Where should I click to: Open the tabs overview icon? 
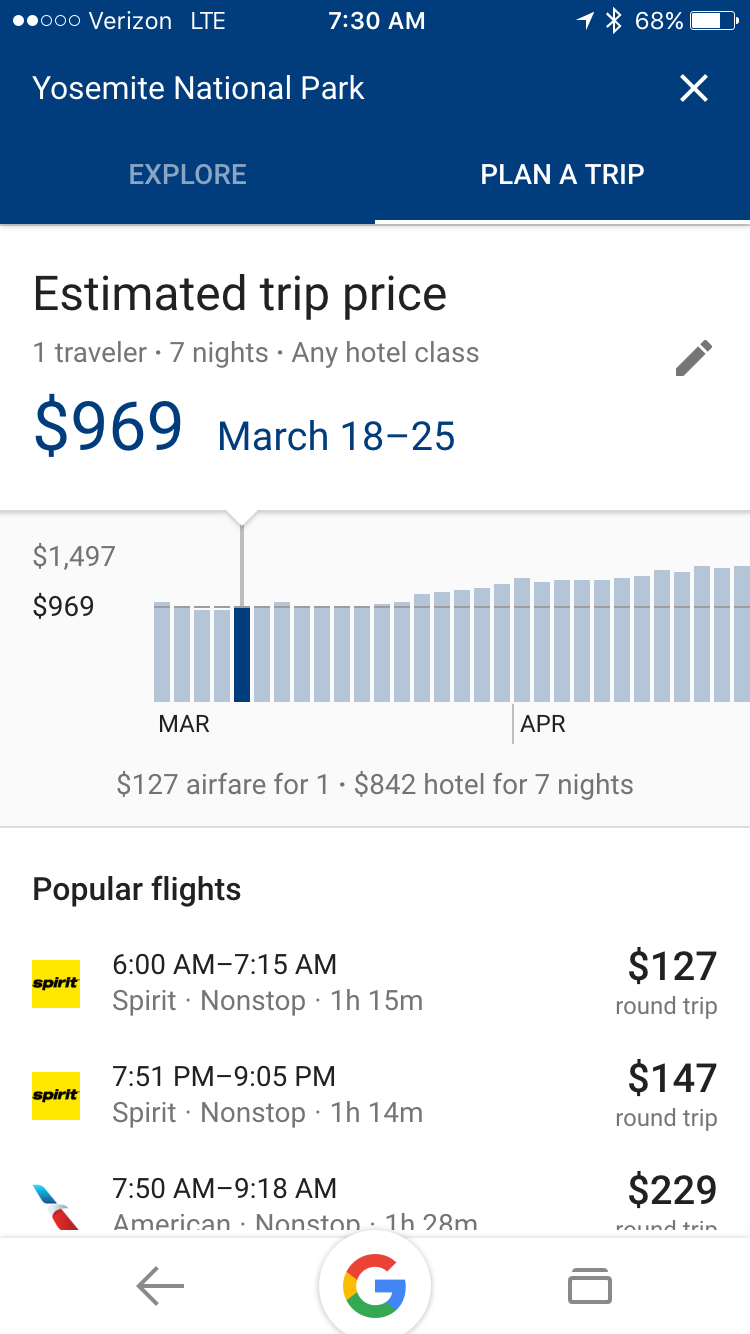pyautogui.click(x=589, y=1286)
